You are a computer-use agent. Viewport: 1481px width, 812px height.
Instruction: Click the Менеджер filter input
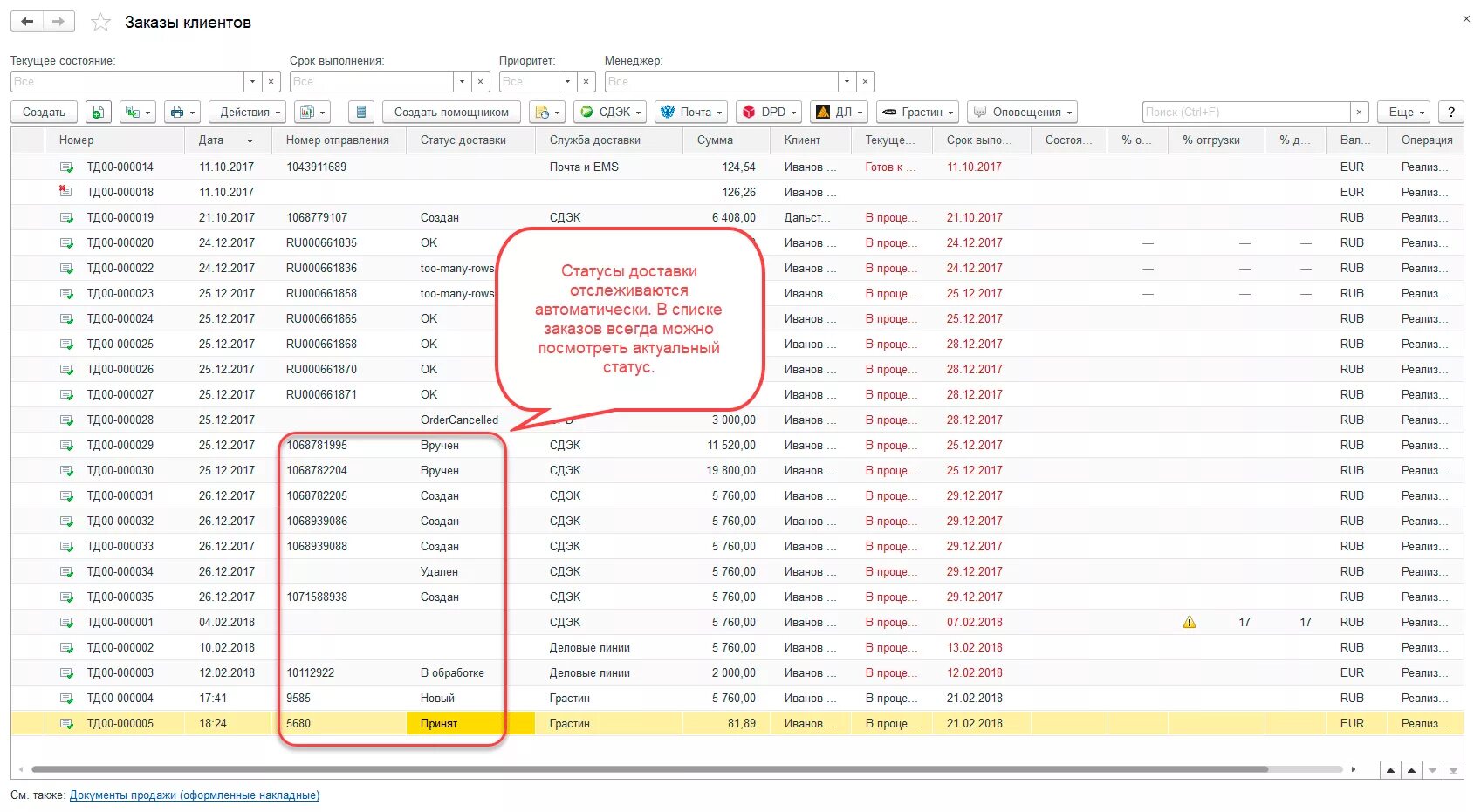[x=721, y=81]
